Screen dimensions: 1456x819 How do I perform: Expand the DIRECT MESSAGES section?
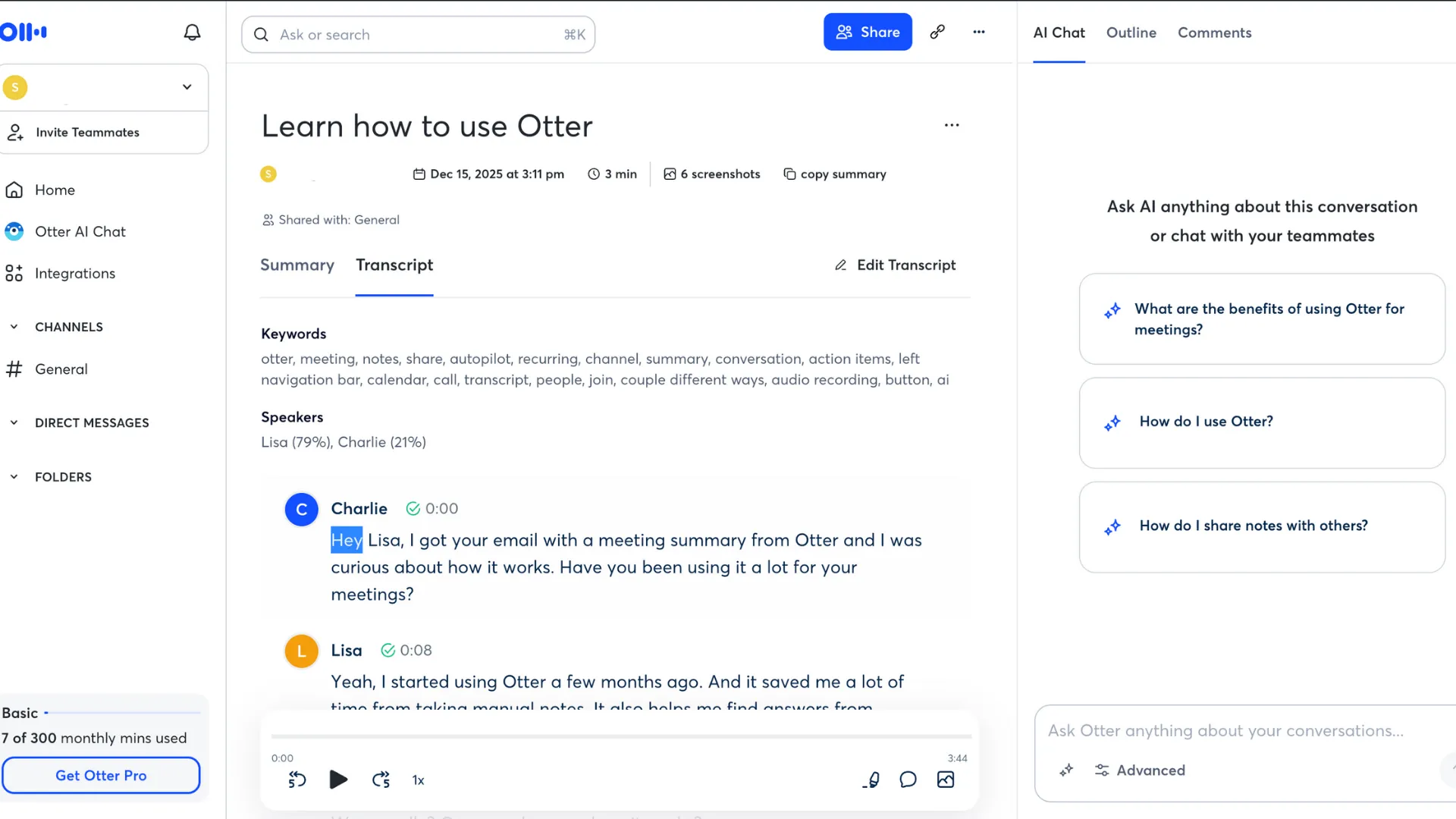(x=13, y=422)
